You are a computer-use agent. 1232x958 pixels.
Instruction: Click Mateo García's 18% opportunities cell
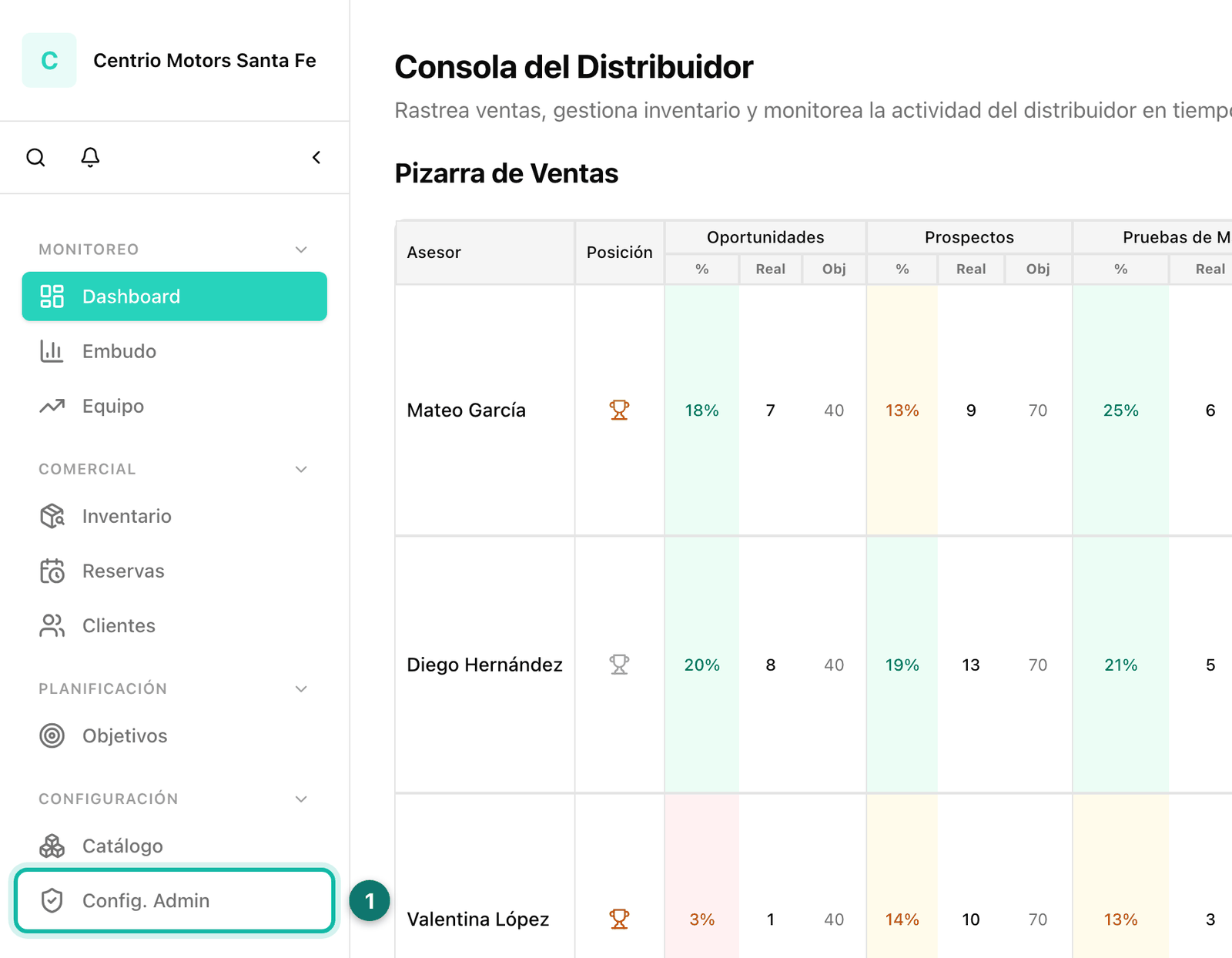pyautogui.click(x=702, y=410)
